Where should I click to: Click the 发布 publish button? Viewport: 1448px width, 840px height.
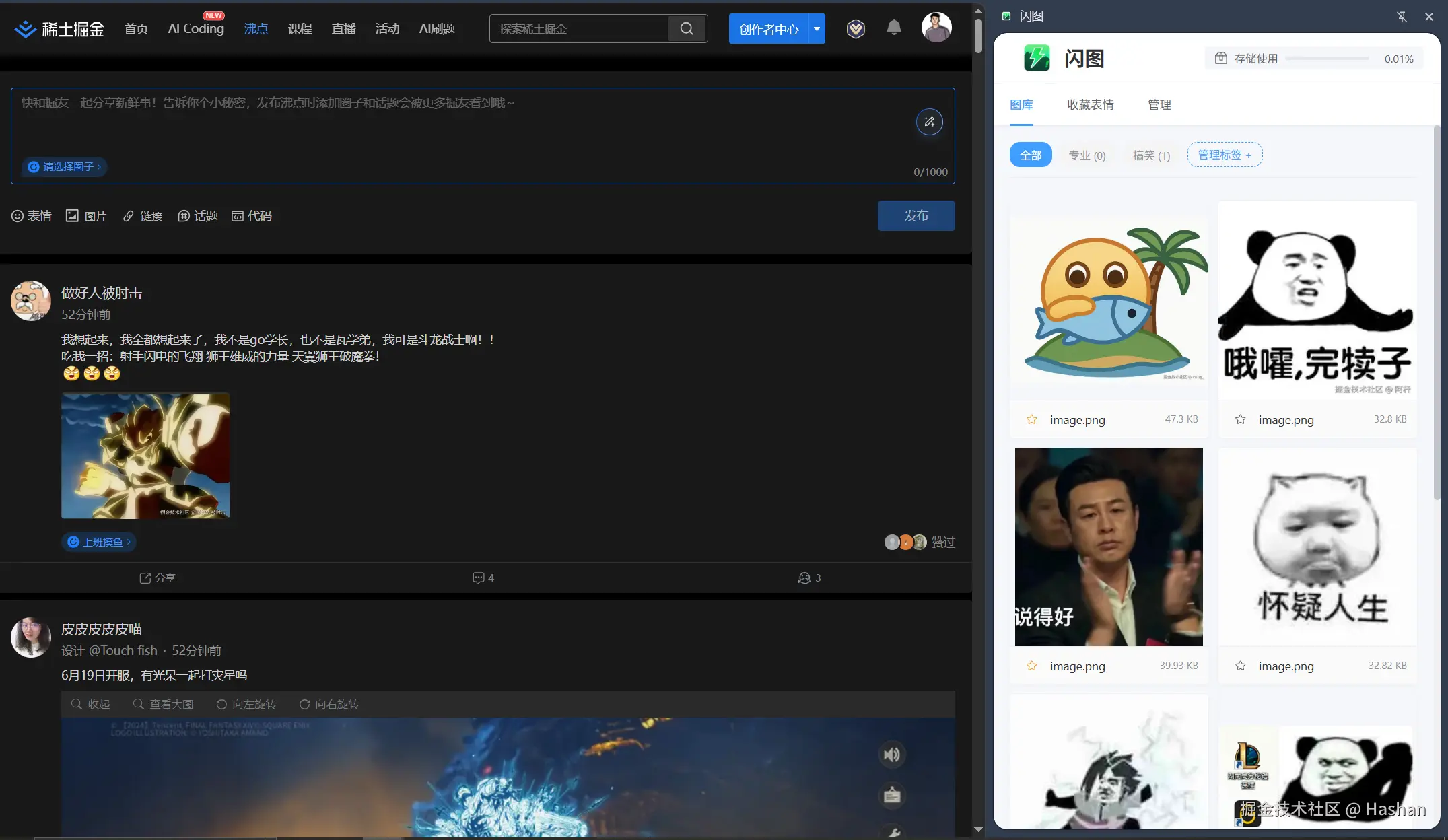(x=916, y=215)
